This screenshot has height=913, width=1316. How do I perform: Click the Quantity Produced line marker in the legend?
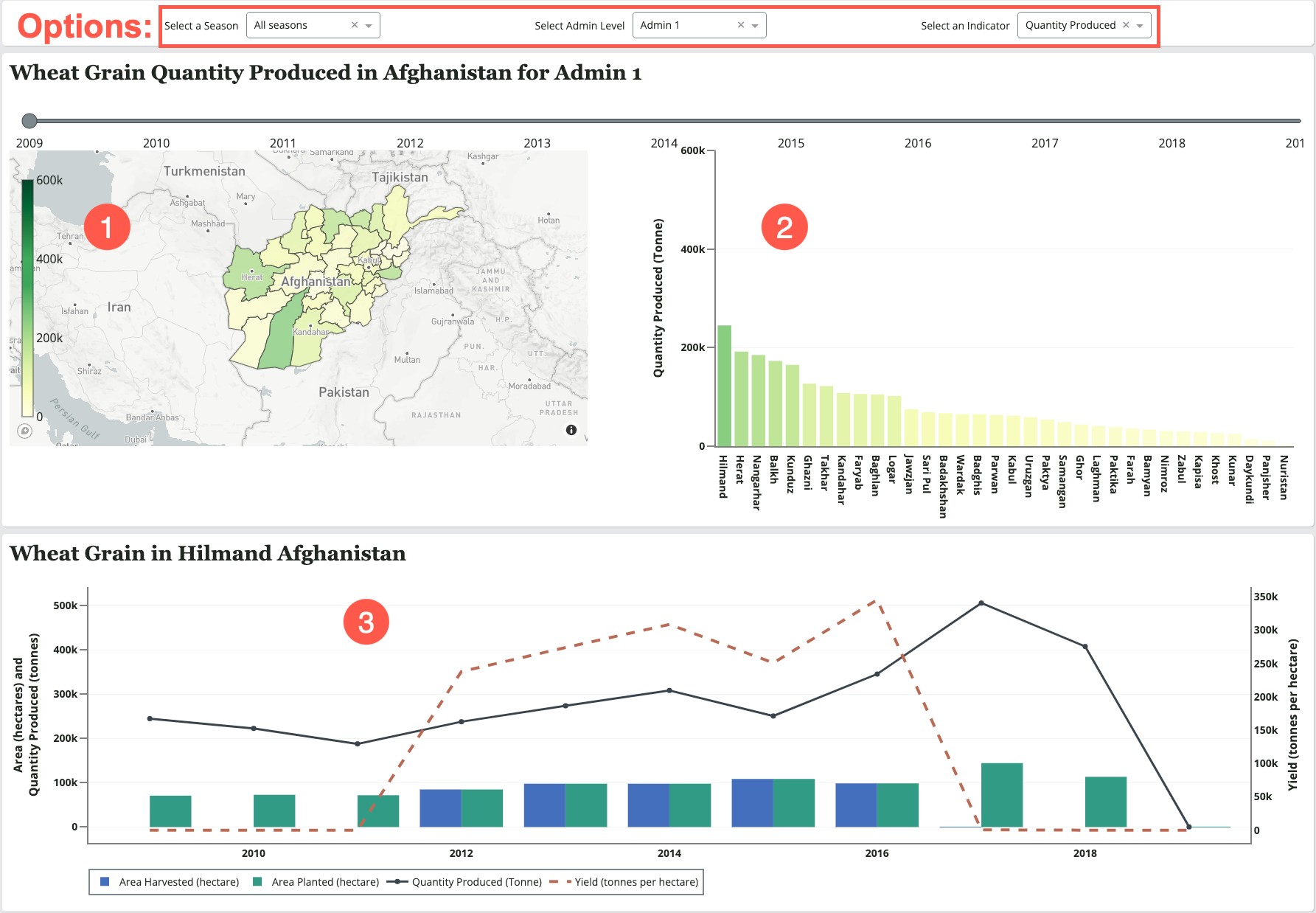396,882
